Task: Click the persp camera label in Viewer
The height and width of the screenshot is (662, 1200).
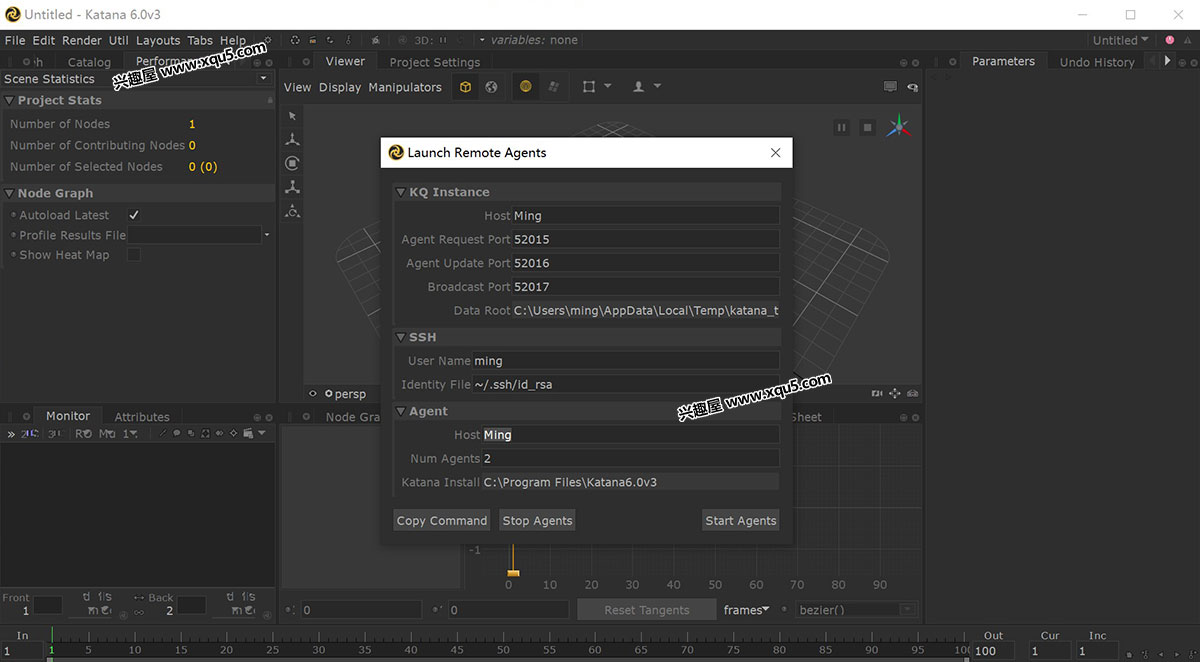Action: (x=350, y=394)
